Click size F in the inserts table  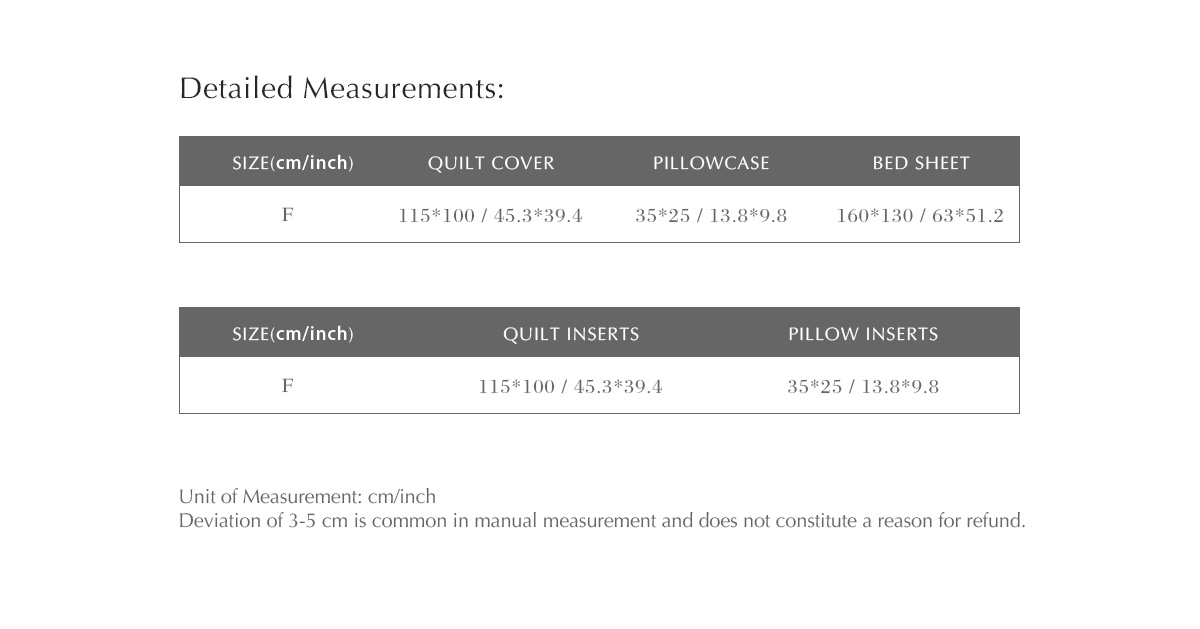(288, 386)
